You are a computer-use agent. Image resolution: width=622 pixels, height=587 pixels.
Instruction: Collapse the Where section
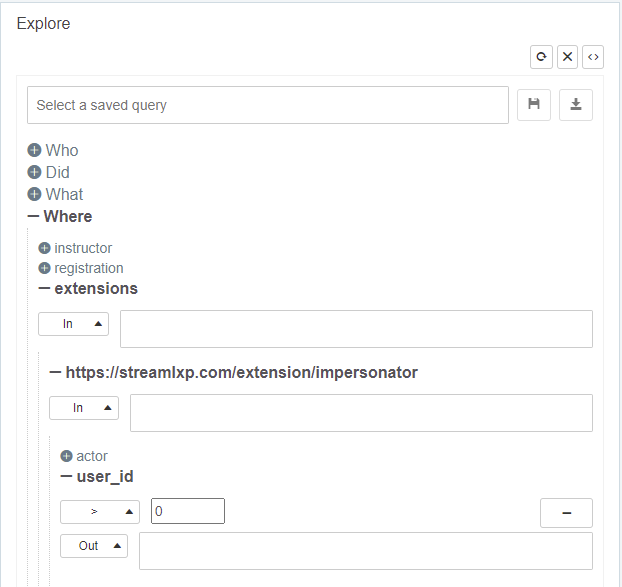coord(34,216)
